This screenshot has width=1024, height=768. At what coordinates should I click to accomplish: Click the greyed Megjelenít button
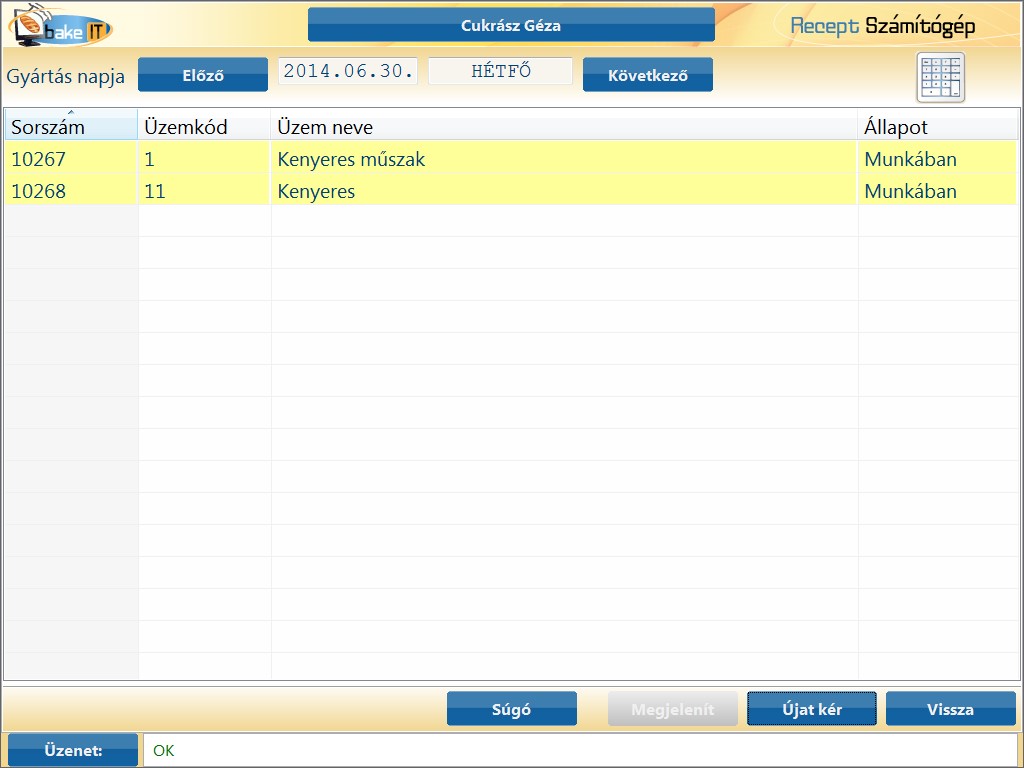pyautogui.click(x=673, y=709)
